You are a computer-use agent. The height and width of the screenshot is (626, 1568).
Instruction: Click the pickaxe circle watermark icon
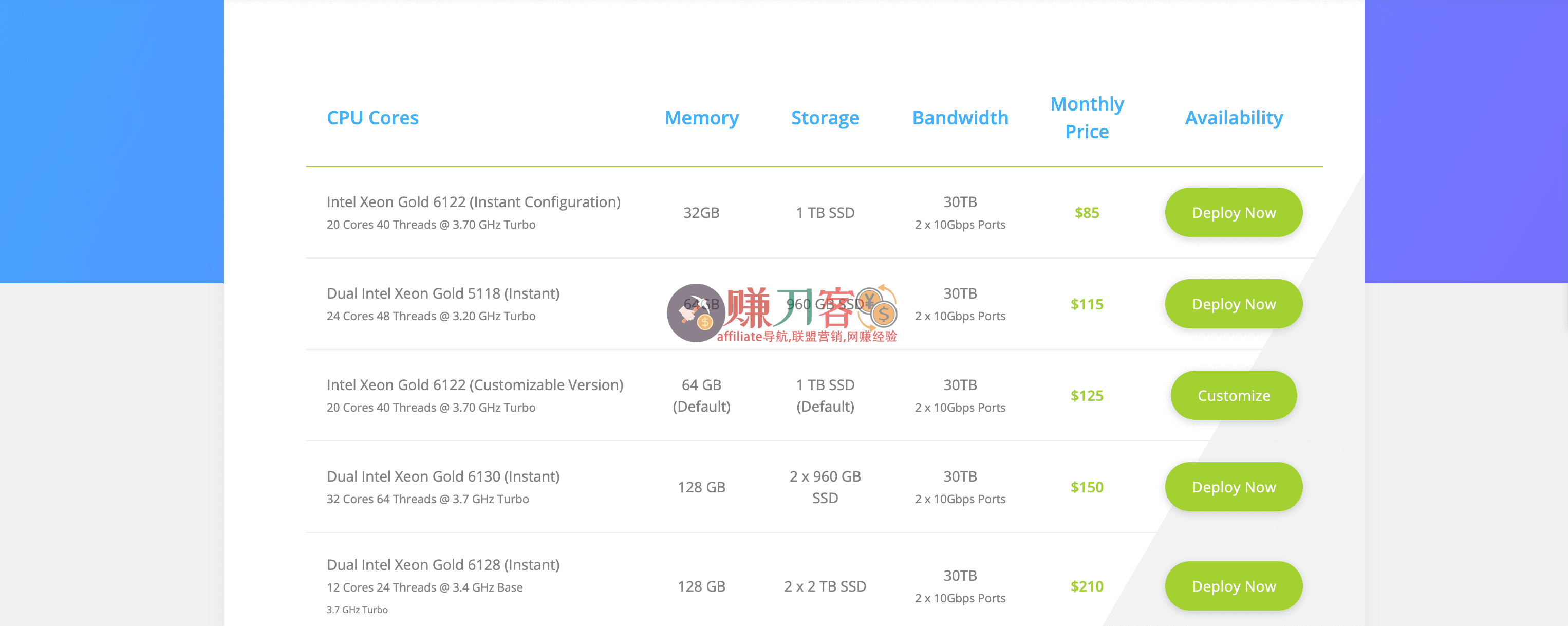pos(696,312)
